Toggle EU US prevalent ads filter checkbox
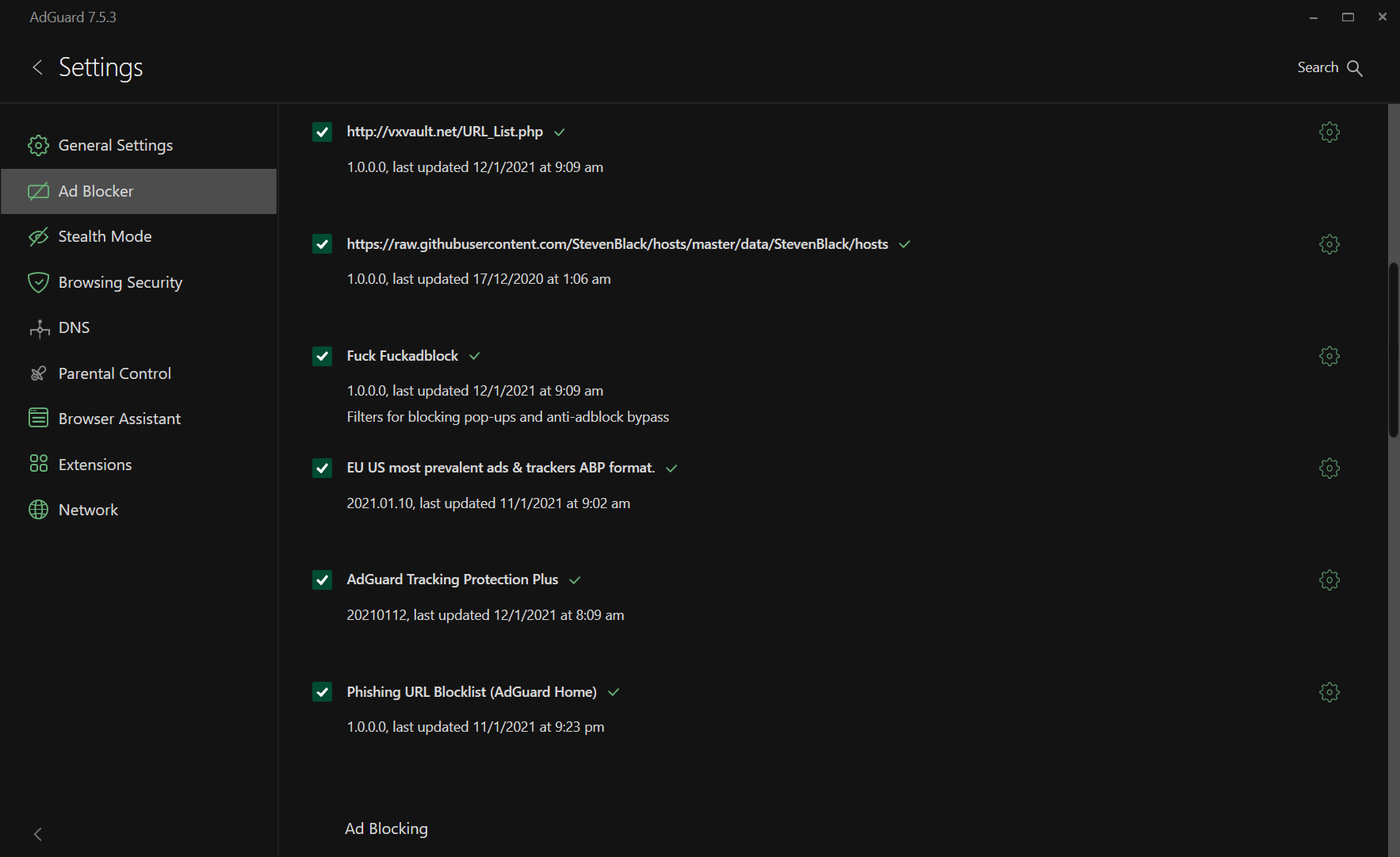 [322, 469]
